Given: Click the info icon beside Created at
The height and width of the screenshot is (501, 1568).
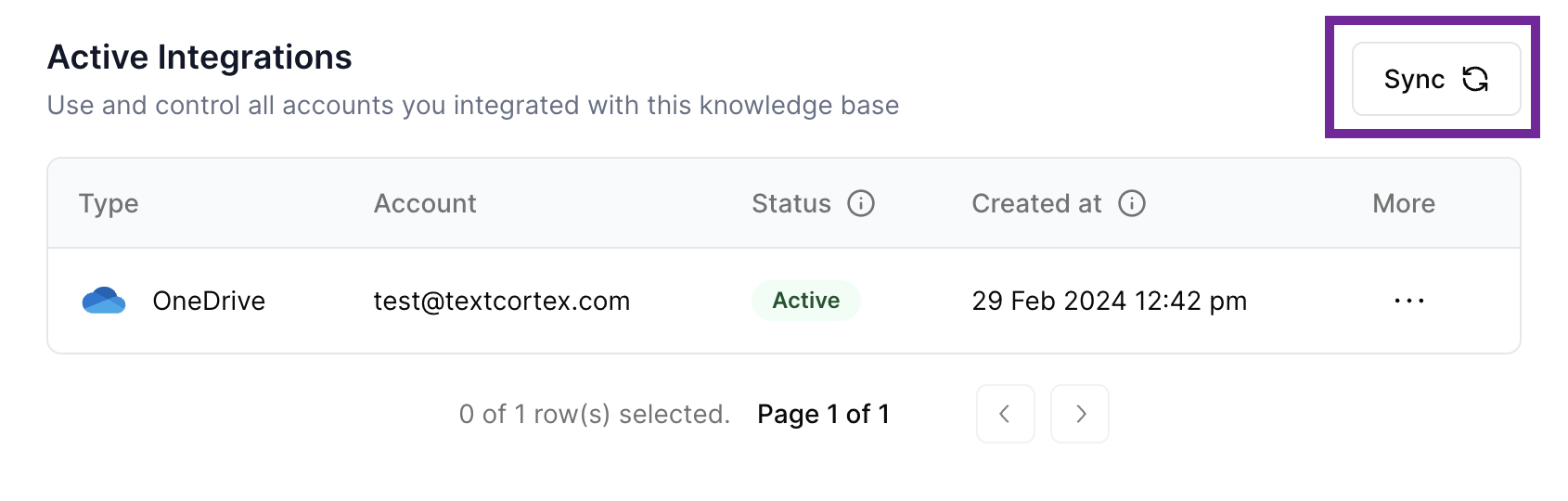Looking at the screenshot, I should [x=1132, y=203].
